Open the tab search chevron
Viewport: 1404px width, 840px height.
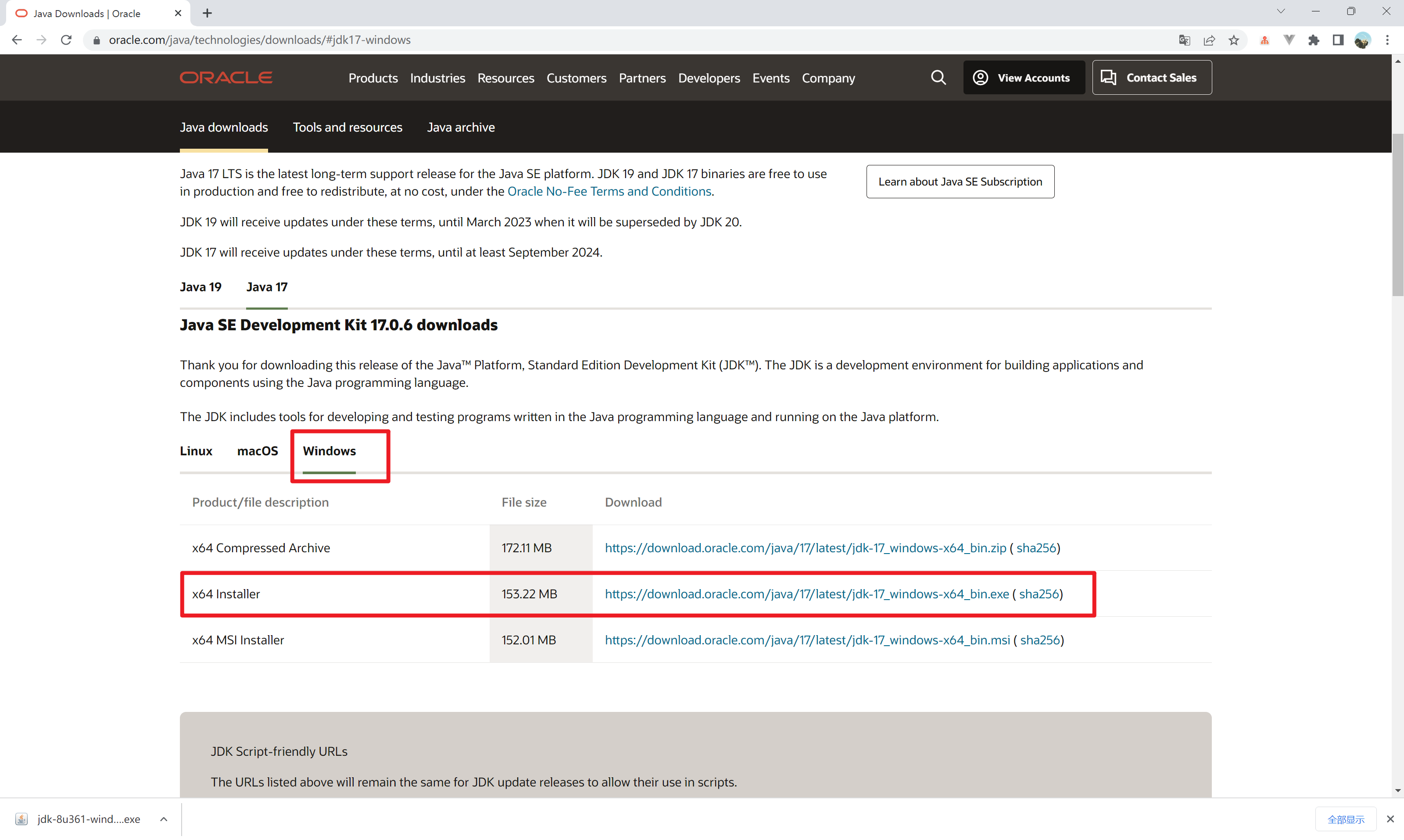[x=1281, y=11]
